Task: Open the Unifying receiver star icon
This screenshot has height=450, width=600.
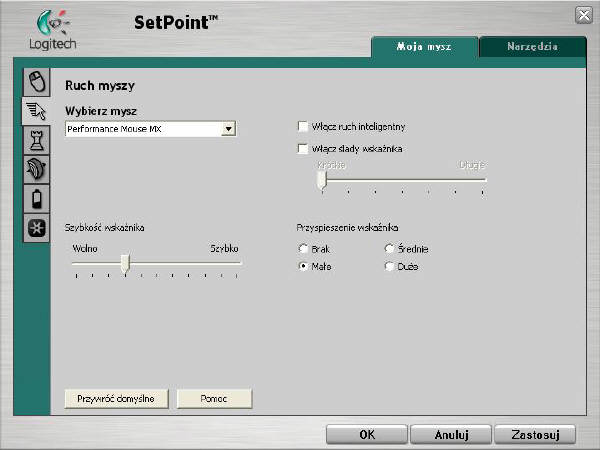Action: tap(36, 228)
